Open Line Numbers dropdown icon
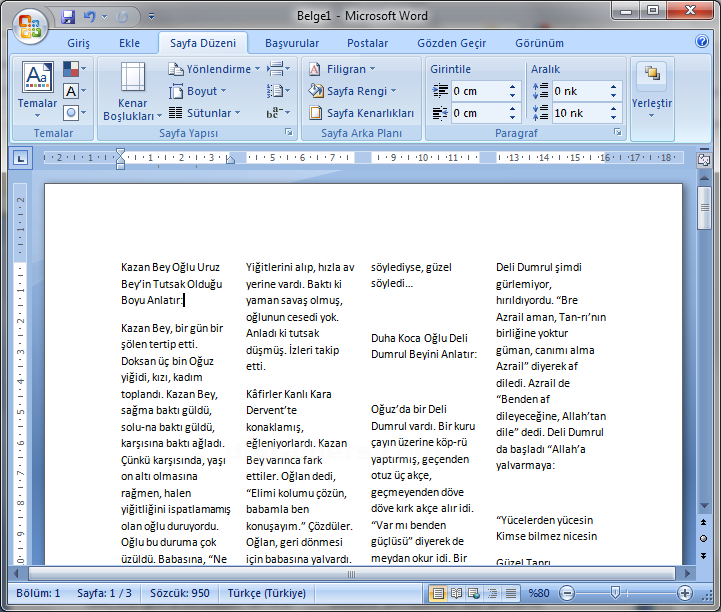This screenshot has height=612, width=721. tap(279, 91)
